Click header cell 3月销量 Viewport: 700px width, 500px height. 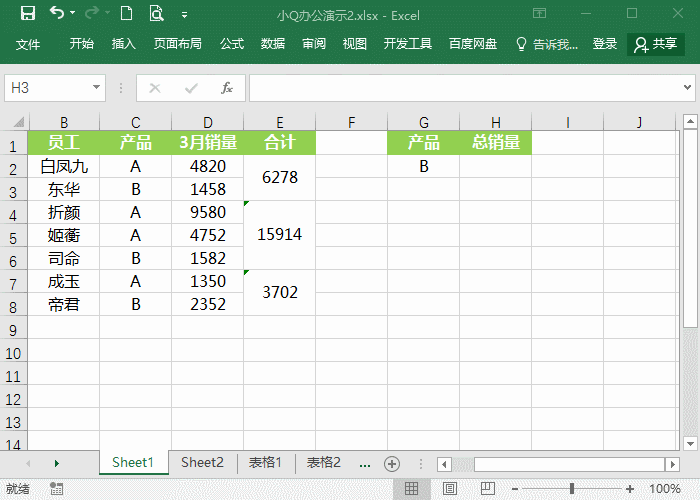[x=208, y=143]
